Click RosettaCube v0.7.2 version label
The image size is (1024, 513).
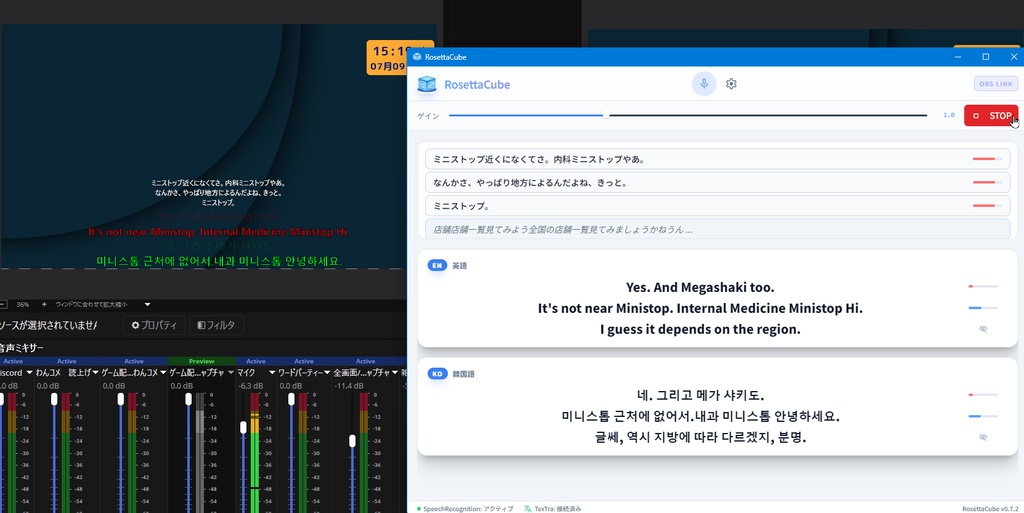(x=990, y=508)
